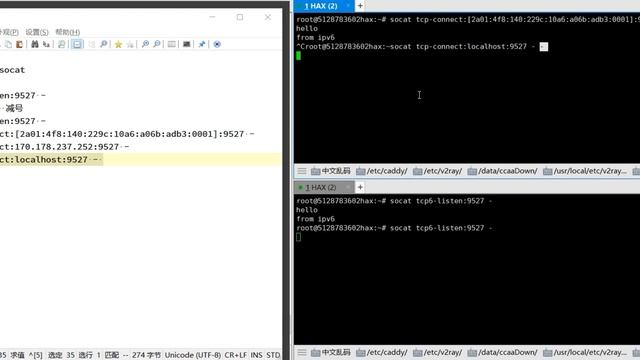This screenshot has height=360, width=640.
Task: Click the highlighted 'ct:localhost:9527' editor line
Action: tap(141, 160)
